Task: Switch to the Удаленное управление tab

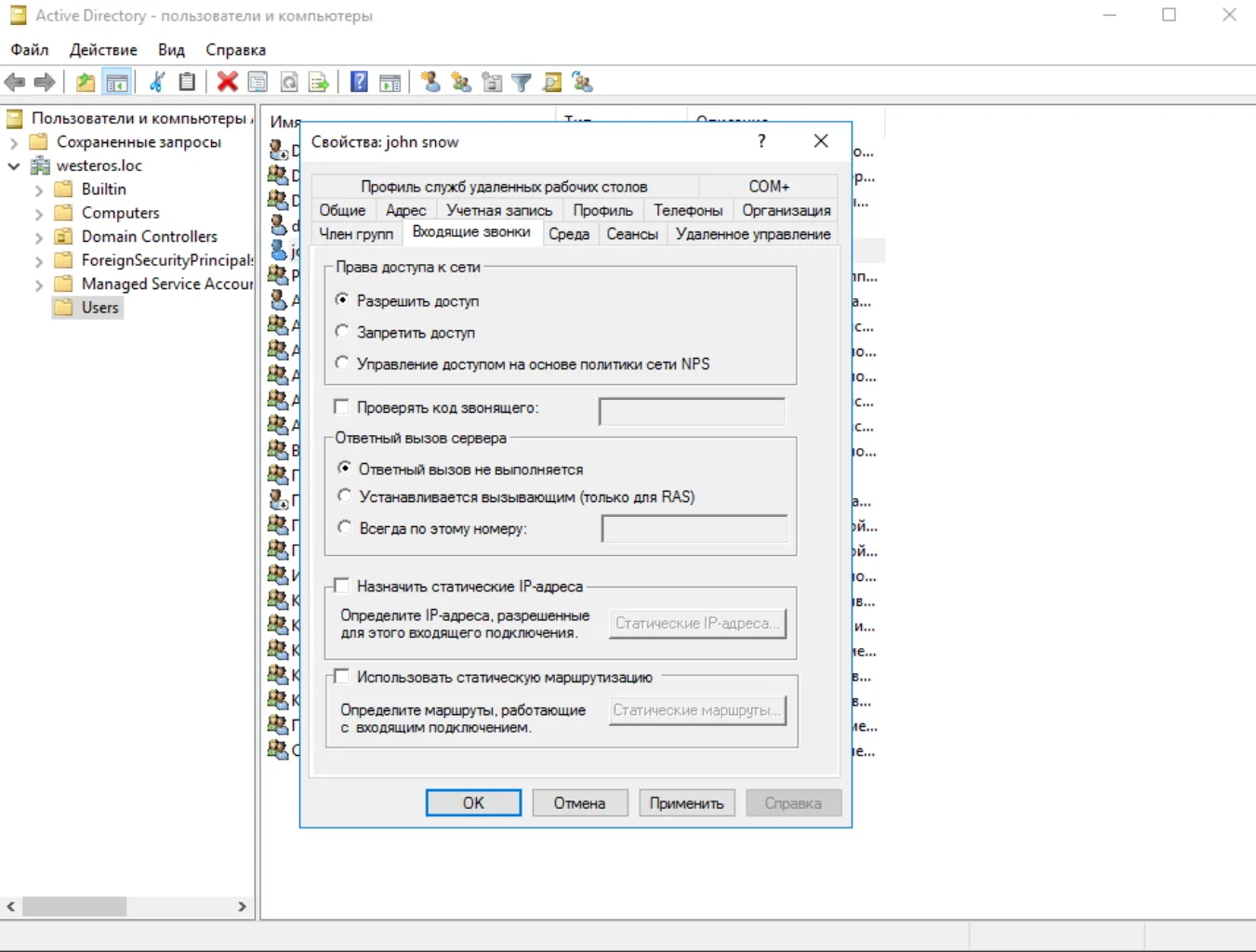Action: [753, 234]
